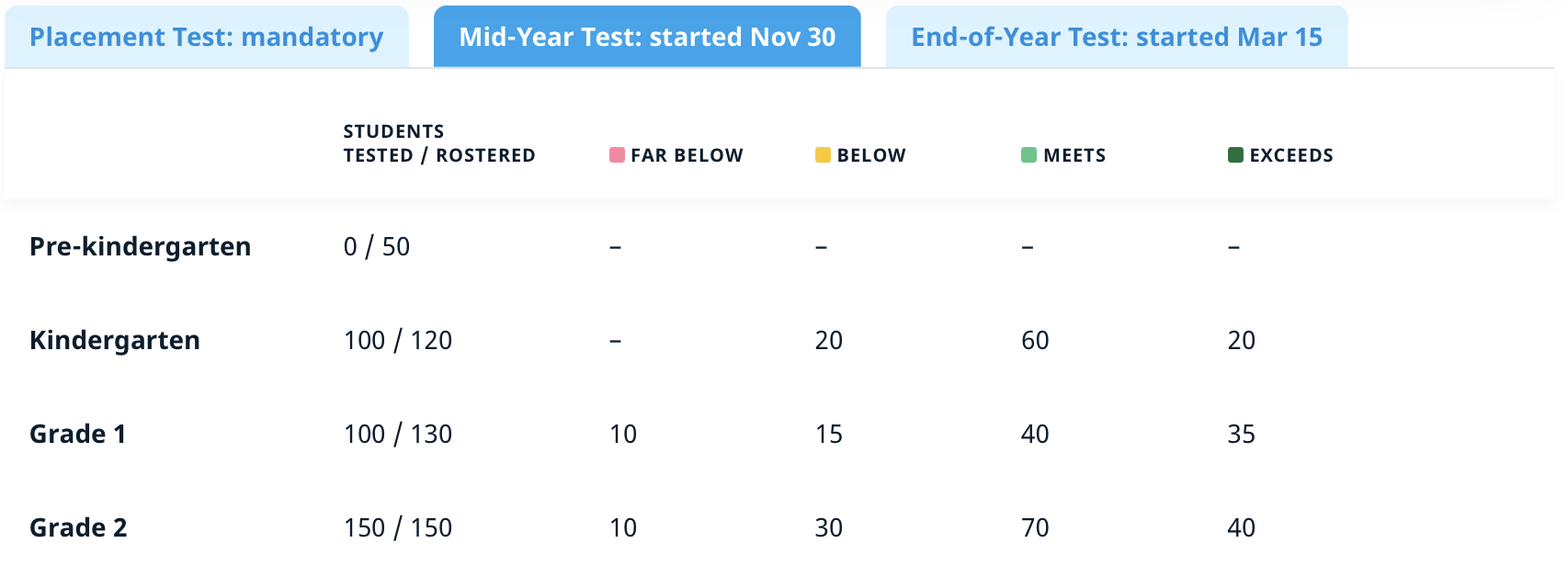Open the Placement Test: mandatory tab

pos(206,37)
